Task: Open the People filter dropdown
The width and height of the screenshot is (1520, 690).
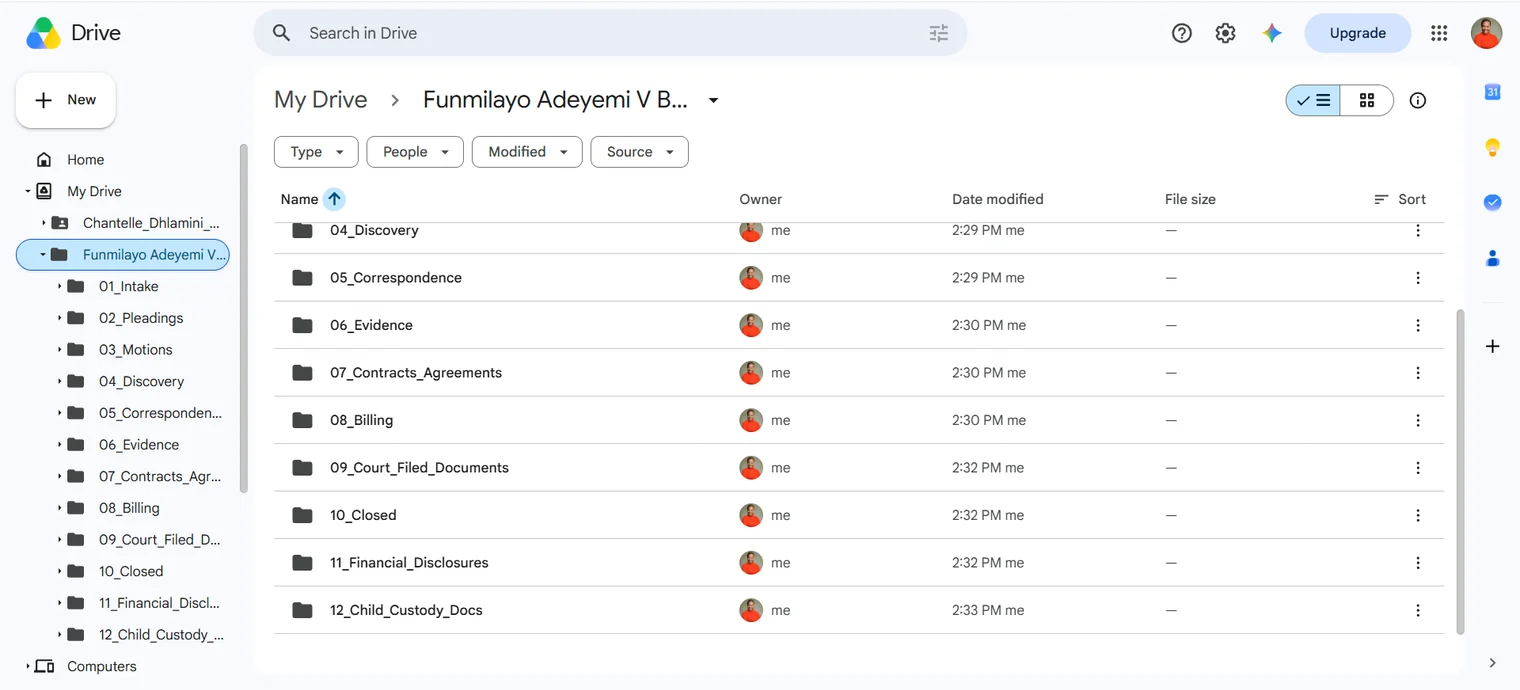Action: coord(415,152)
